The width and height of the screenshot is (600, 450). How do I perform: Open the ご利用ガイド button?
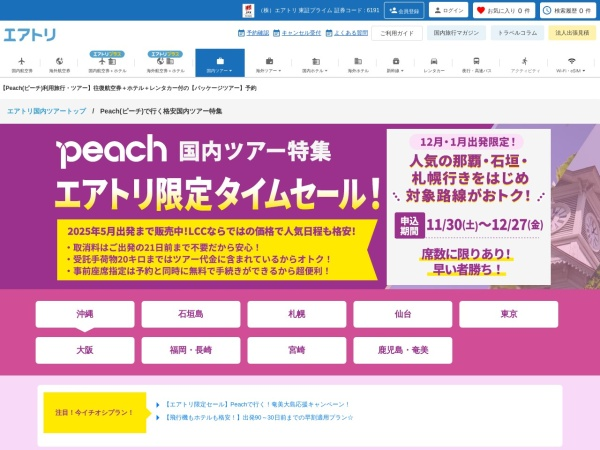tap(397, 33)
